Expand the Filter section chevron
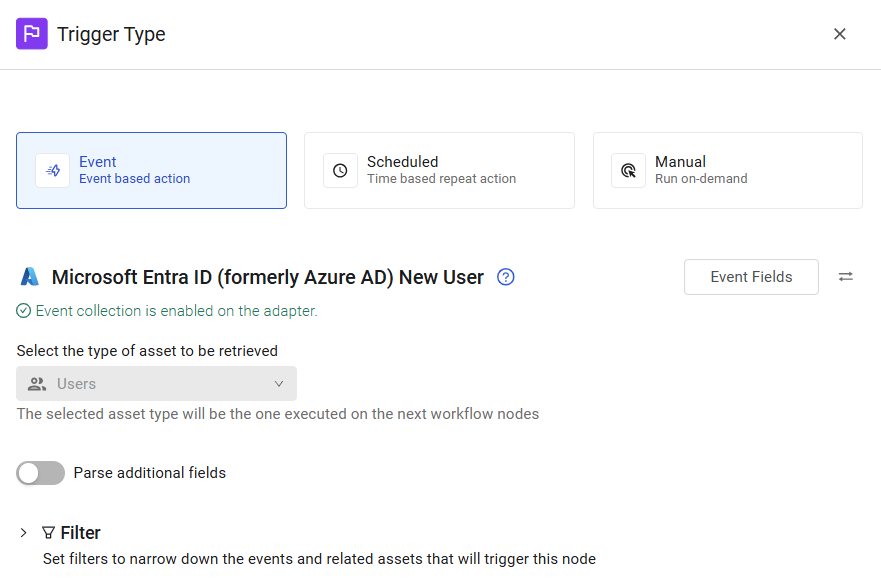 tap(23, 533)
